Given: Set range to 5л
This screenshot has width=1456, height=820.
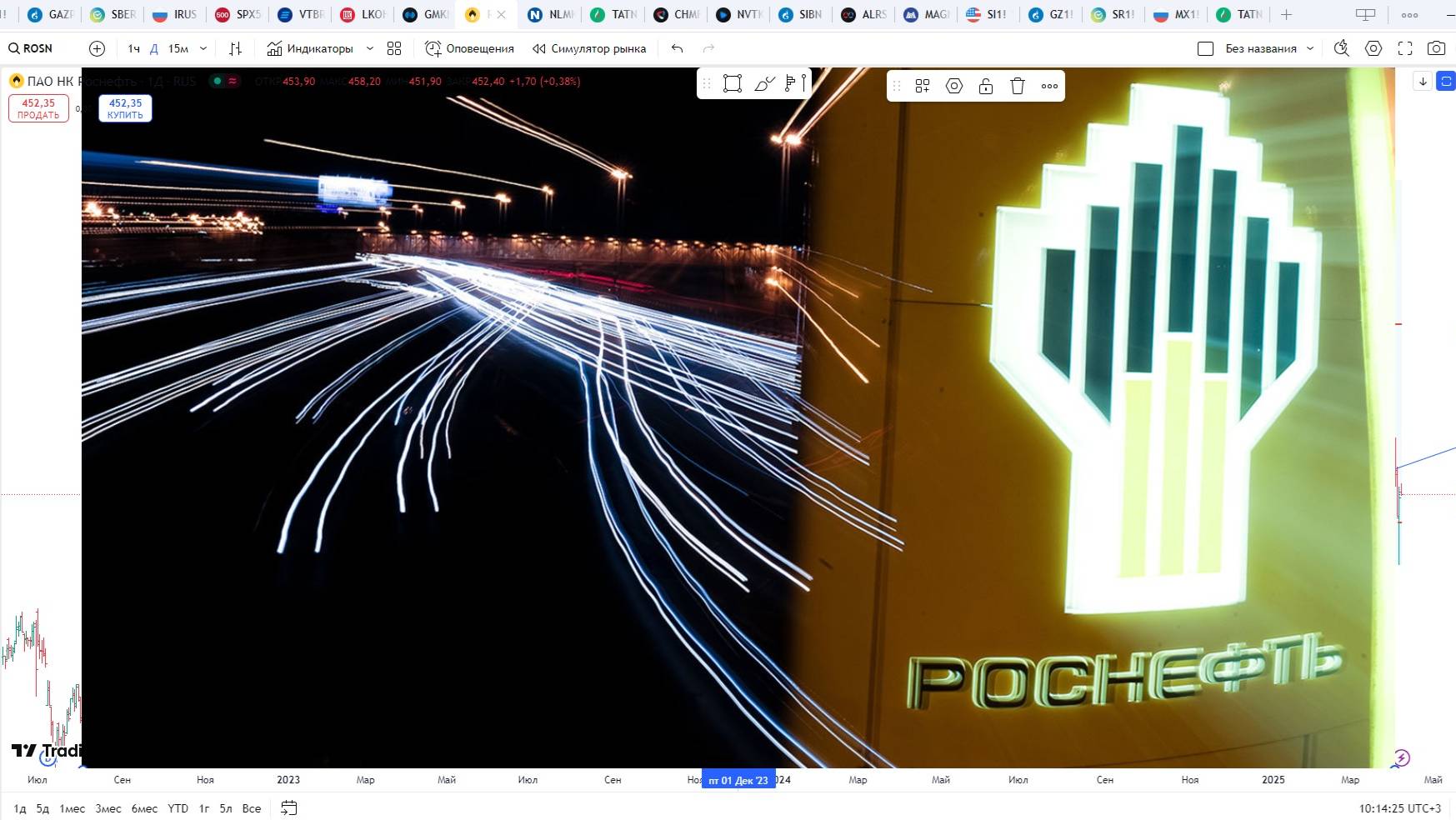Looking at the screenshot, I should [226, 808].
